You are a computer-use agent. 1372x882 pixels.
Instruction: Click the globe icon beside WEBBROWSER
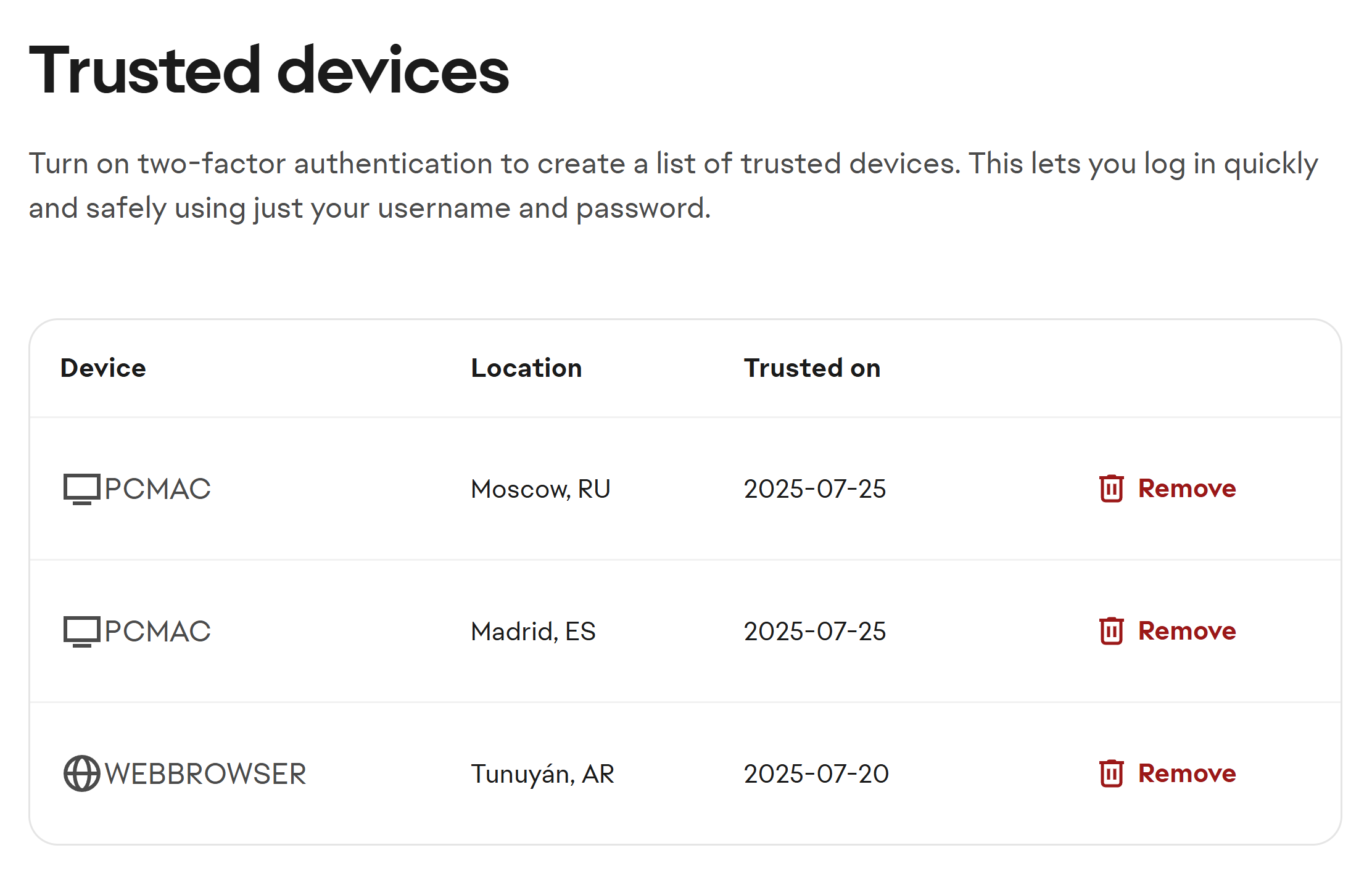[81, 773]
